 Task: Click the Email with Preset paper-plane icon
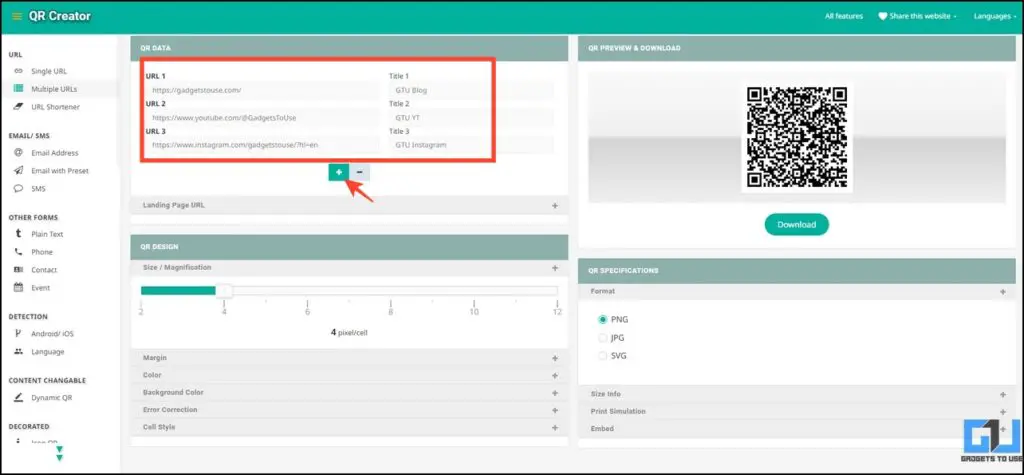pos(18,171)
